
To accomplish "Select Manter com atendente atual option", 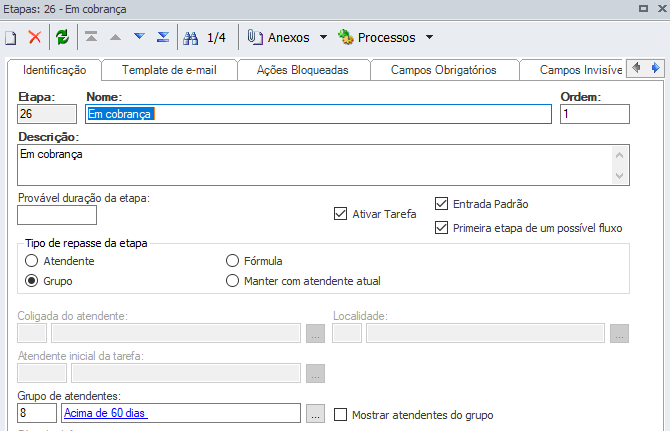I will pyautogui.click(x=232, y=281).
